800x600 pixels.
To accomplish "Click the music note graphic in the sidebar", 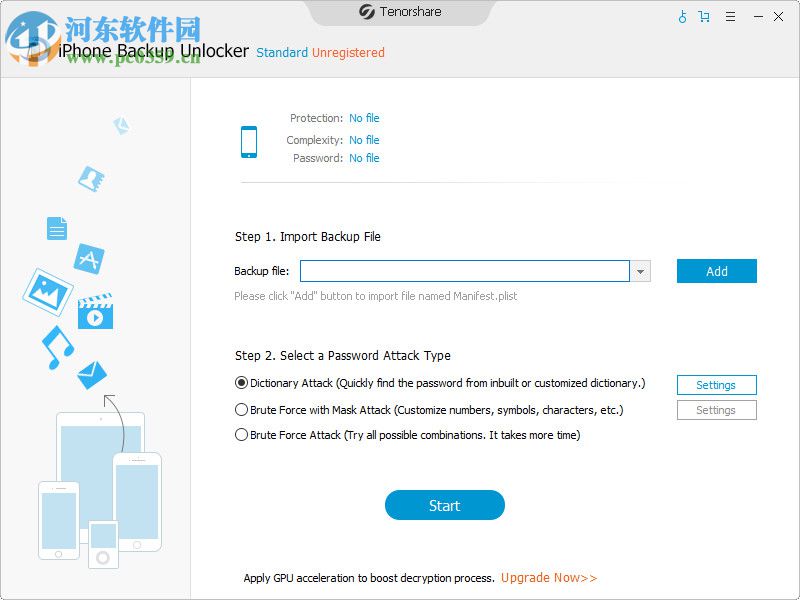I will click(x=56, y=346).
